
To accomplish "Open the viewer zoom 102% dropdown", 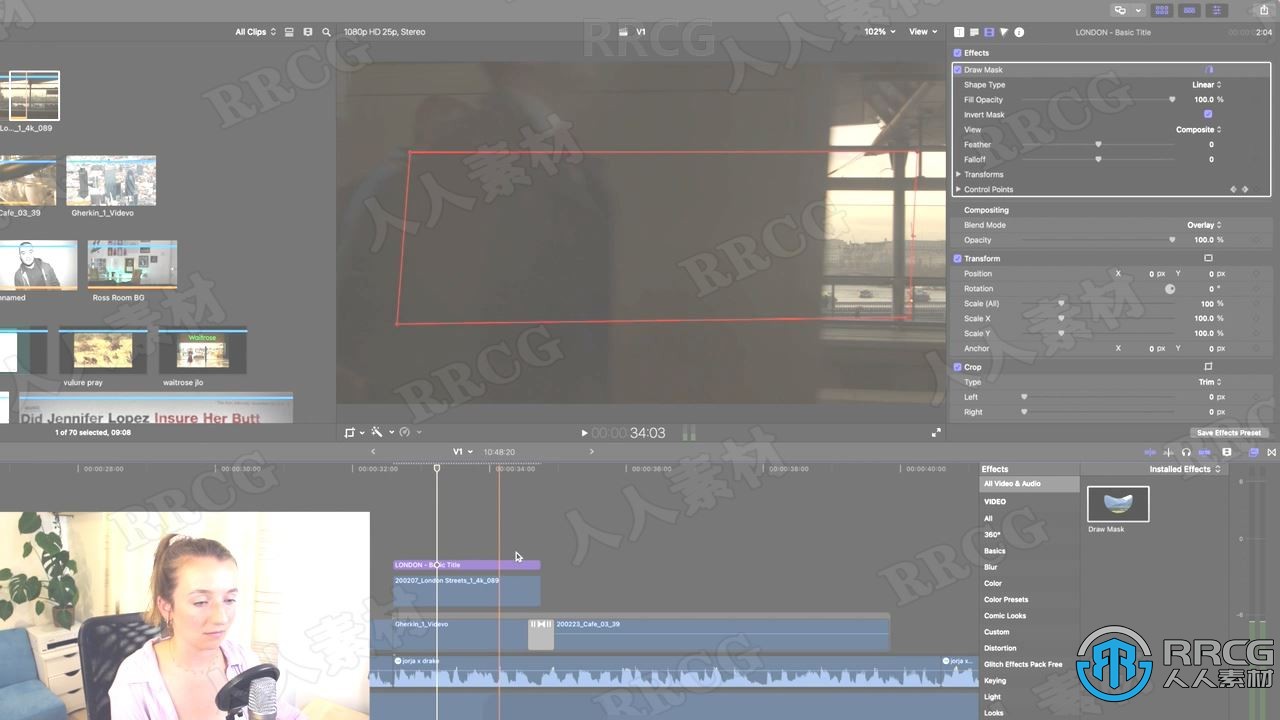I will [x=880, y=32].
